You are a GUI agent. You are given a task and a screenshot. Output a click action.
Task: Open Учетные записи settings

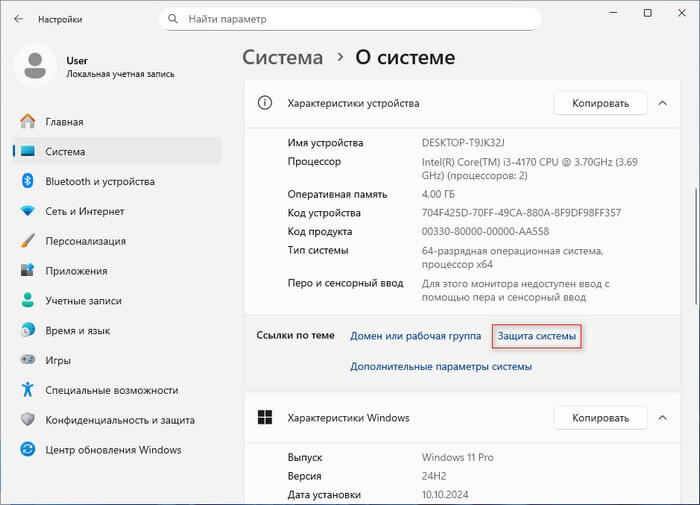pyautogui.click(x=83, y=300)
